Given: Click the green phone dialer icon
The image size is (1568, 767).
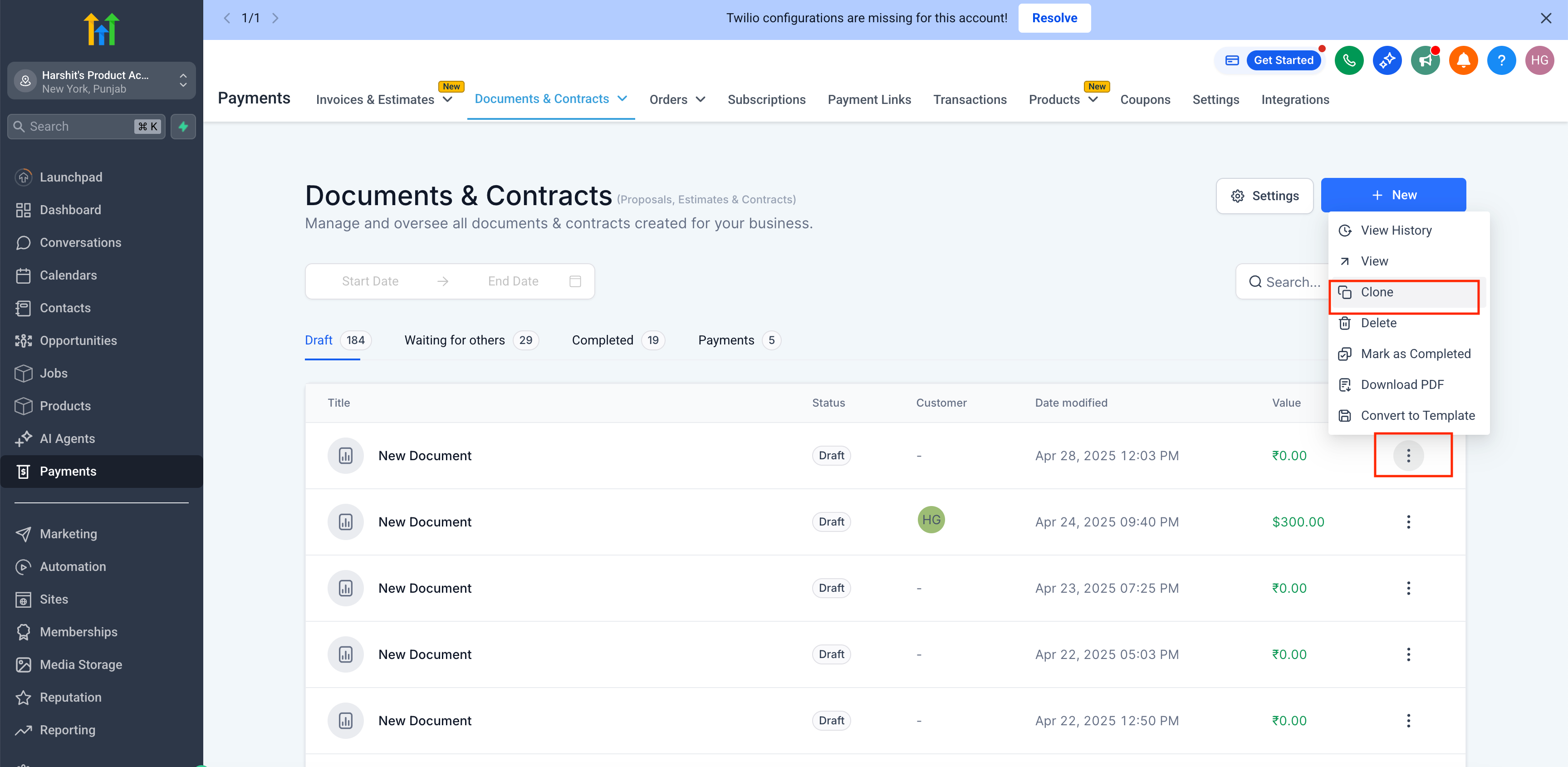Looking at the screenshot, I should tap(1349, 60).
